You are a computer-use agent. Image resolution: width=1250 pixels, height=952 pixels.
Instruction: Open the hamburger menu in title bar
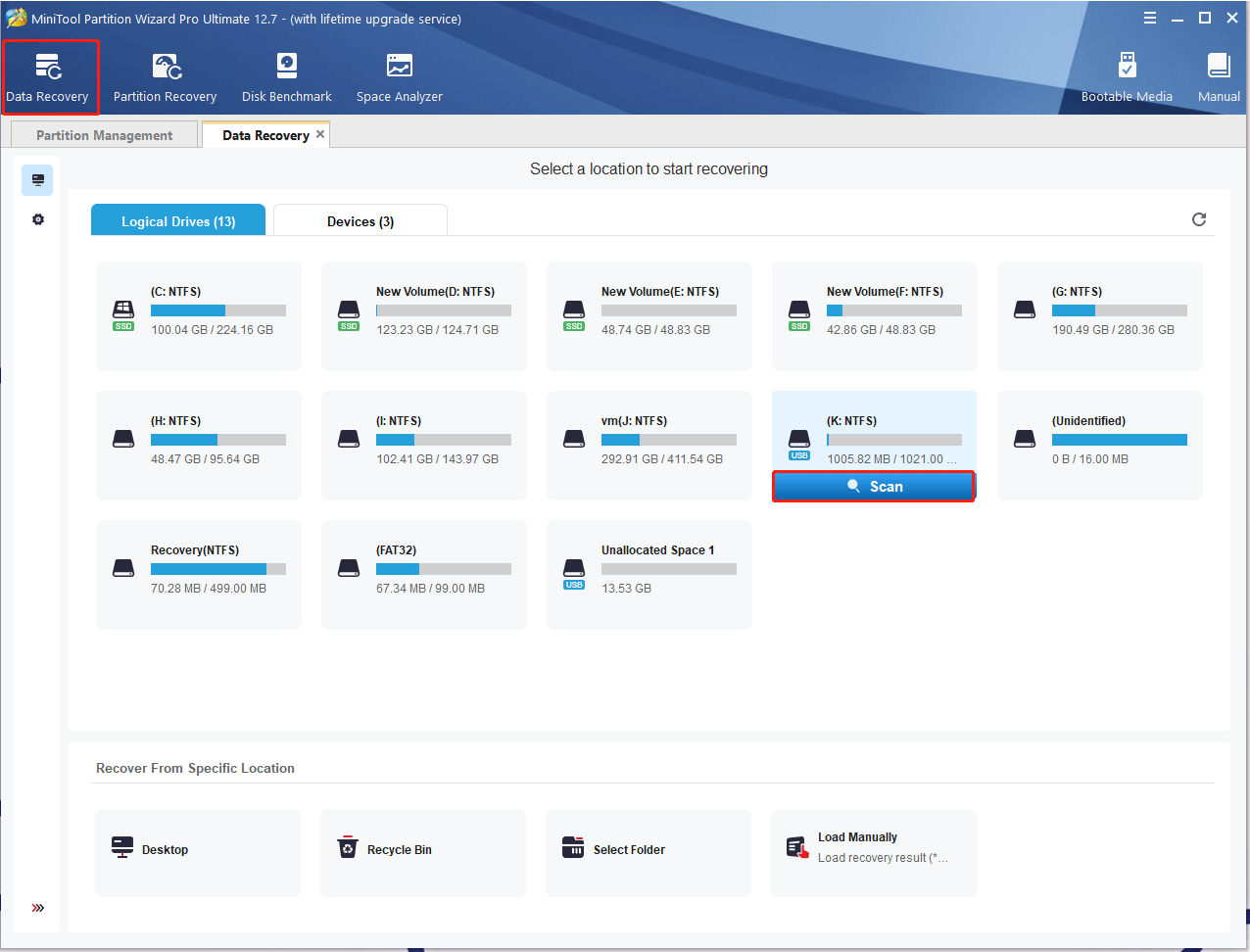(x=1150, y=18)
